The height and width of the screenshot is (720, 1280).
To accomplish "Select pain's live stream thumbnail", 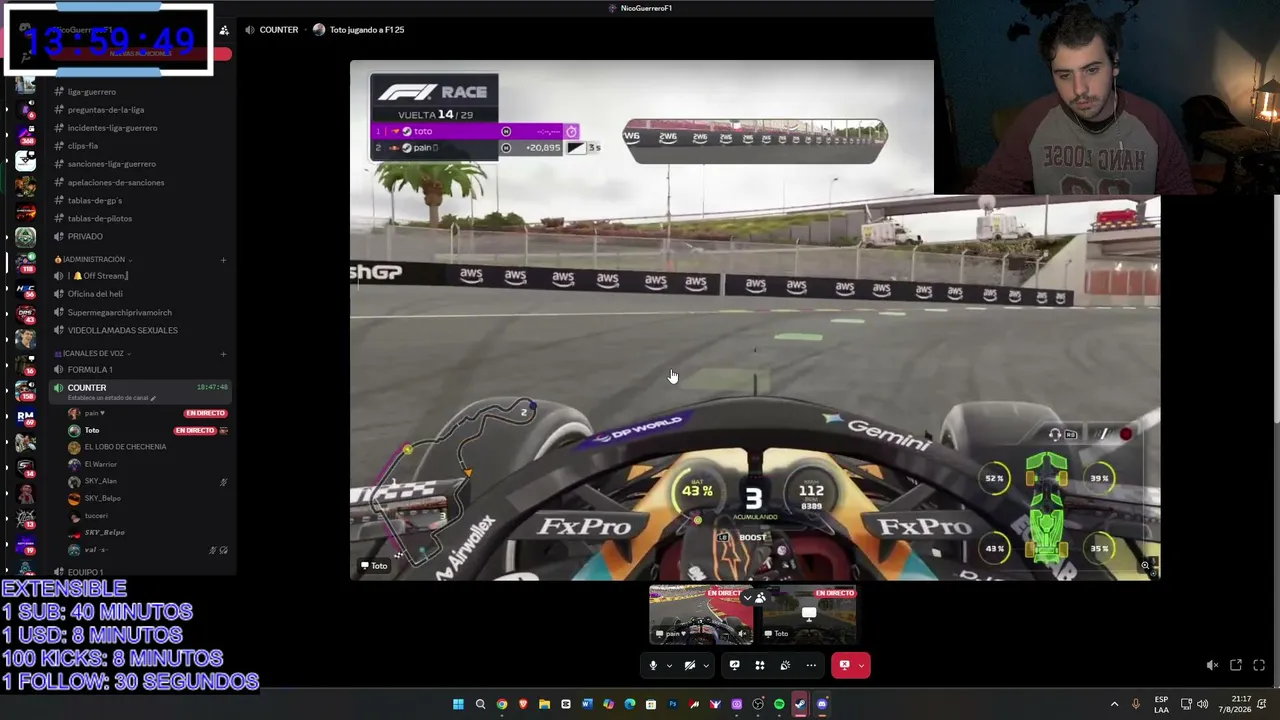I will 701,615.
